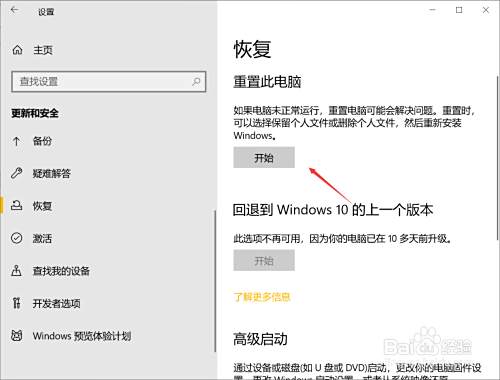Image resolution: width=500 pixels, height=380 pixels.
Task: Click the Windows 预览体验计划 cat icon
Action: tap(17, 335)
